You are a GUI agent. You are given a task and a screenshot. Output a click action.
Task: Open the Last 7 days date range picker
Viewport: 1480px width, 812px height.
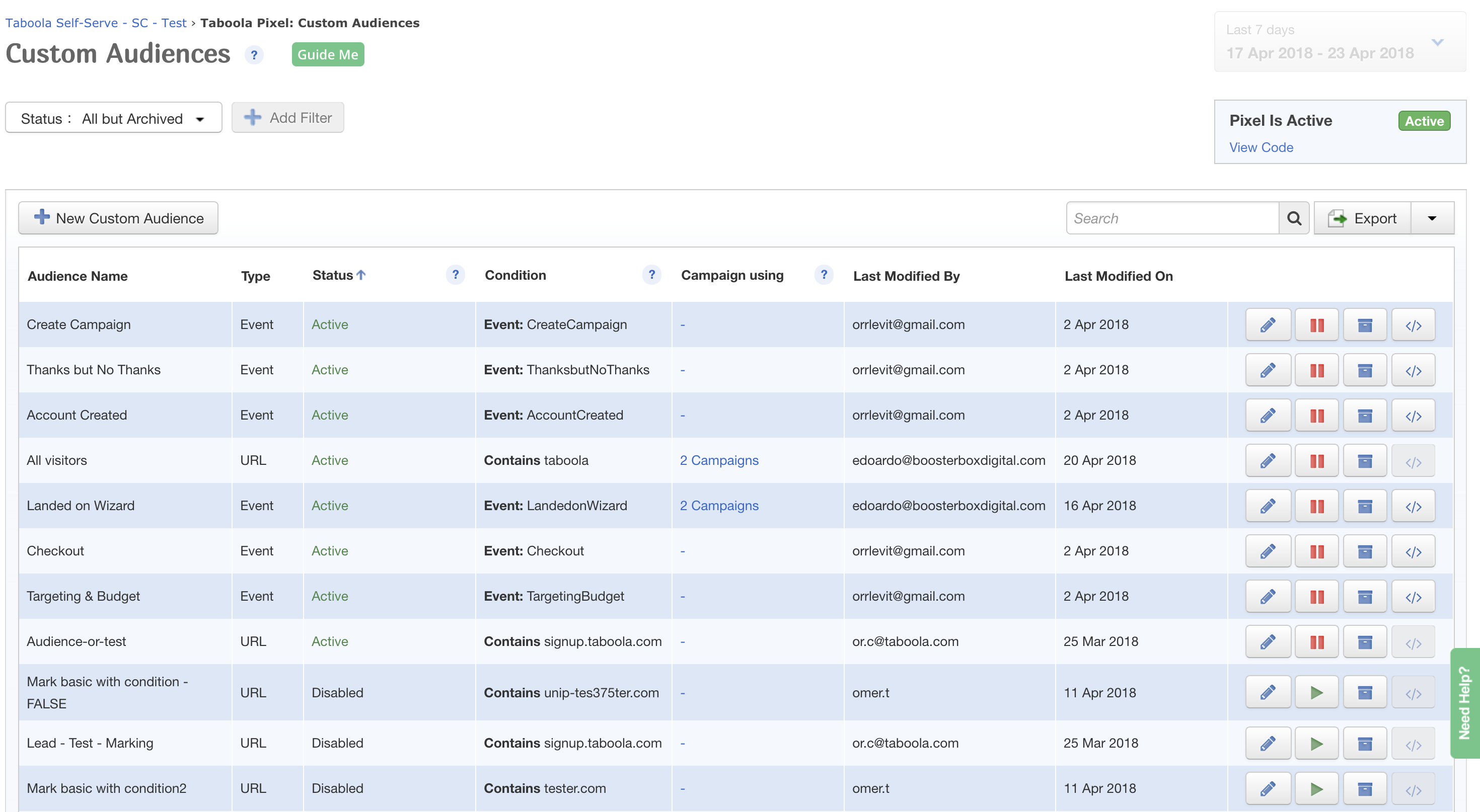click(x=1340, y=42)
